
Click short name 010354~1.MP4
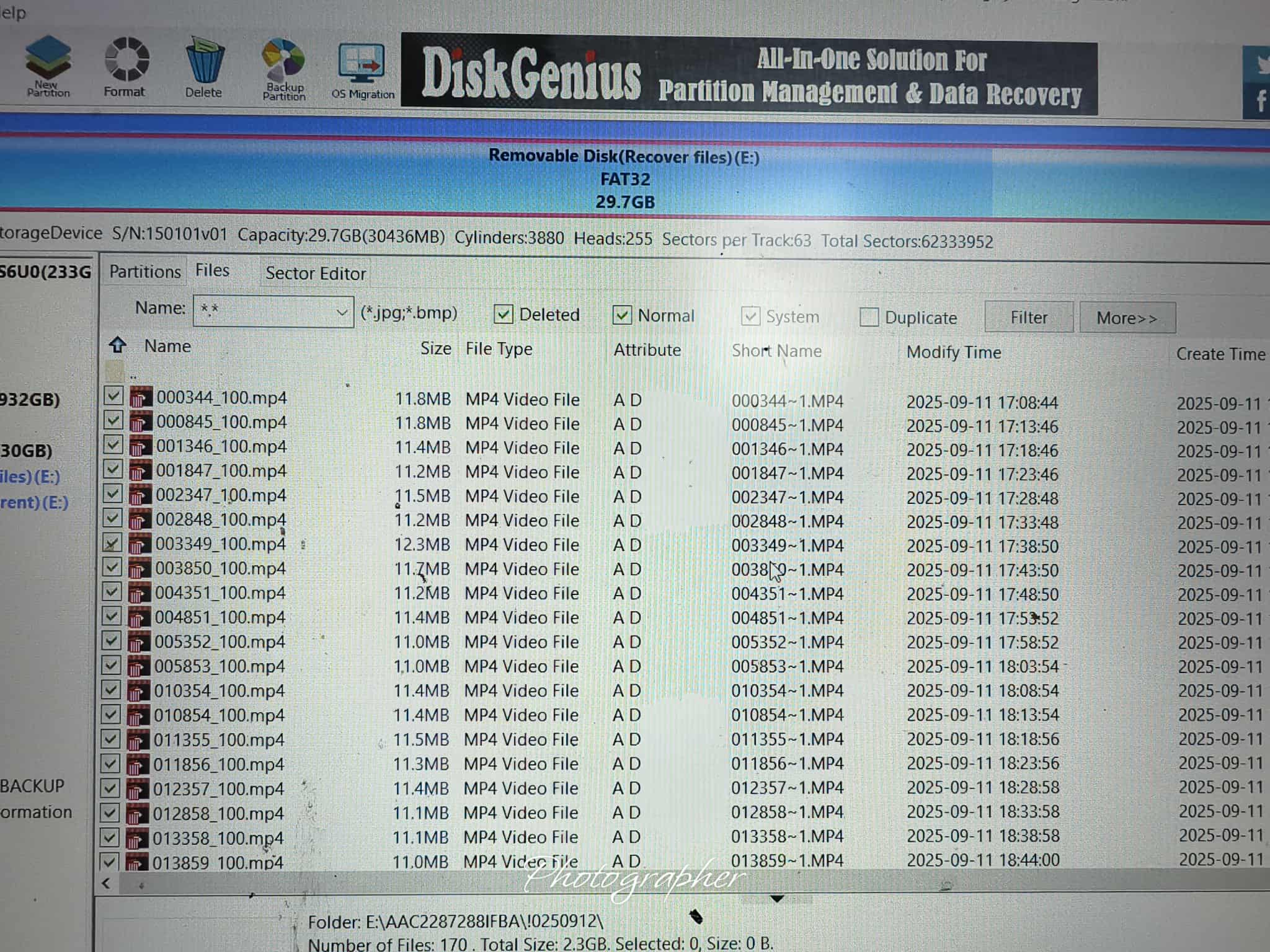tap(787, 690)
